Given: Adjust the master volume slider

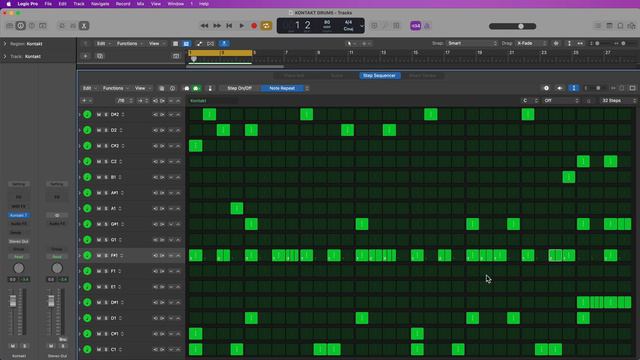Looking at the screenshot, I should coord(513,26).
